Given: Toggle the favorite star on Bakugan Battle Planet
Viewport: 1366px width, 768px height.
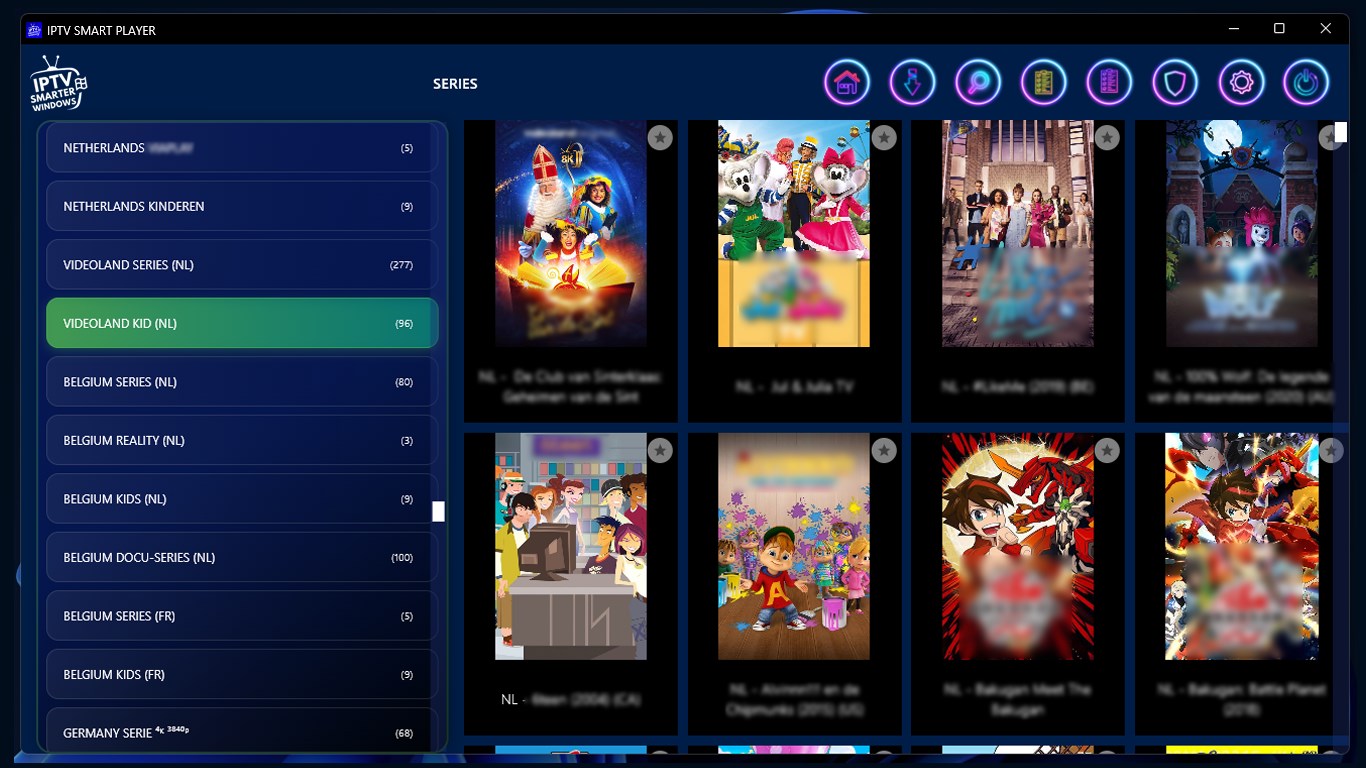Looking at the screenshot, I should point(1330,450).
